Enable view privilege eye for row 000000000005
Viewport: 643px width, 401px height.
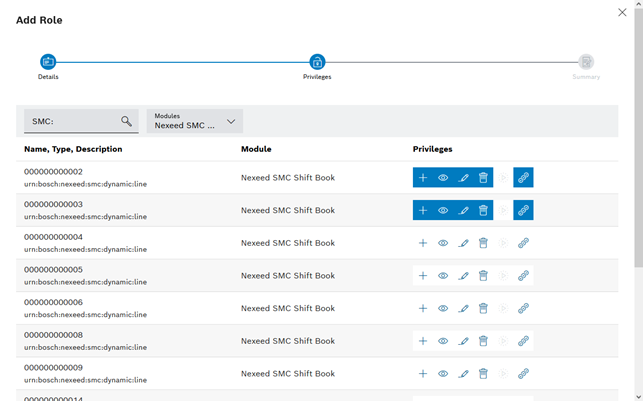pyautogui.click(x=443, y=276)
